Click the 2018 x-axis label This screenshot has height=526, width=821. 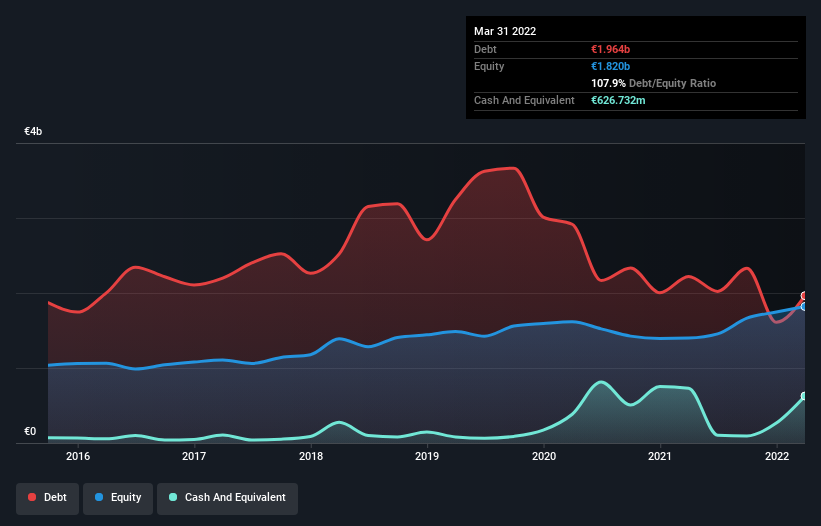coord(311,456)
